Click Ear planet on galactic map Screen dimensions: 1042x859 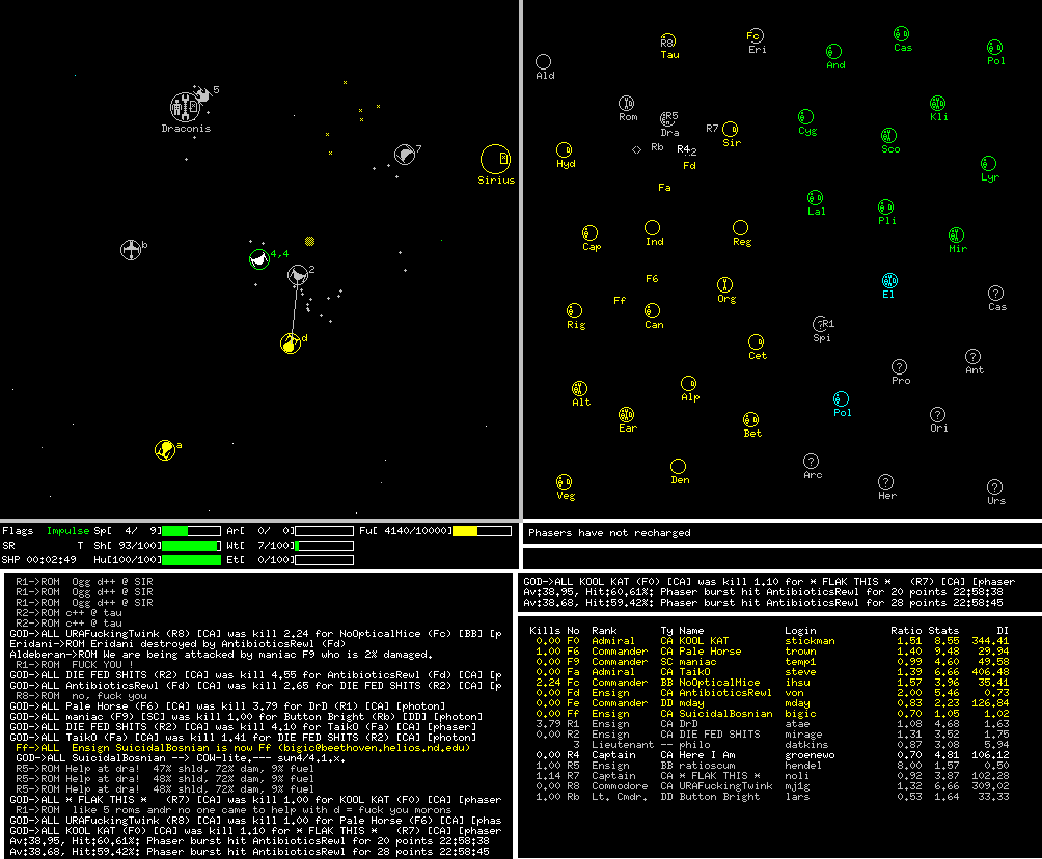[627, 415]
